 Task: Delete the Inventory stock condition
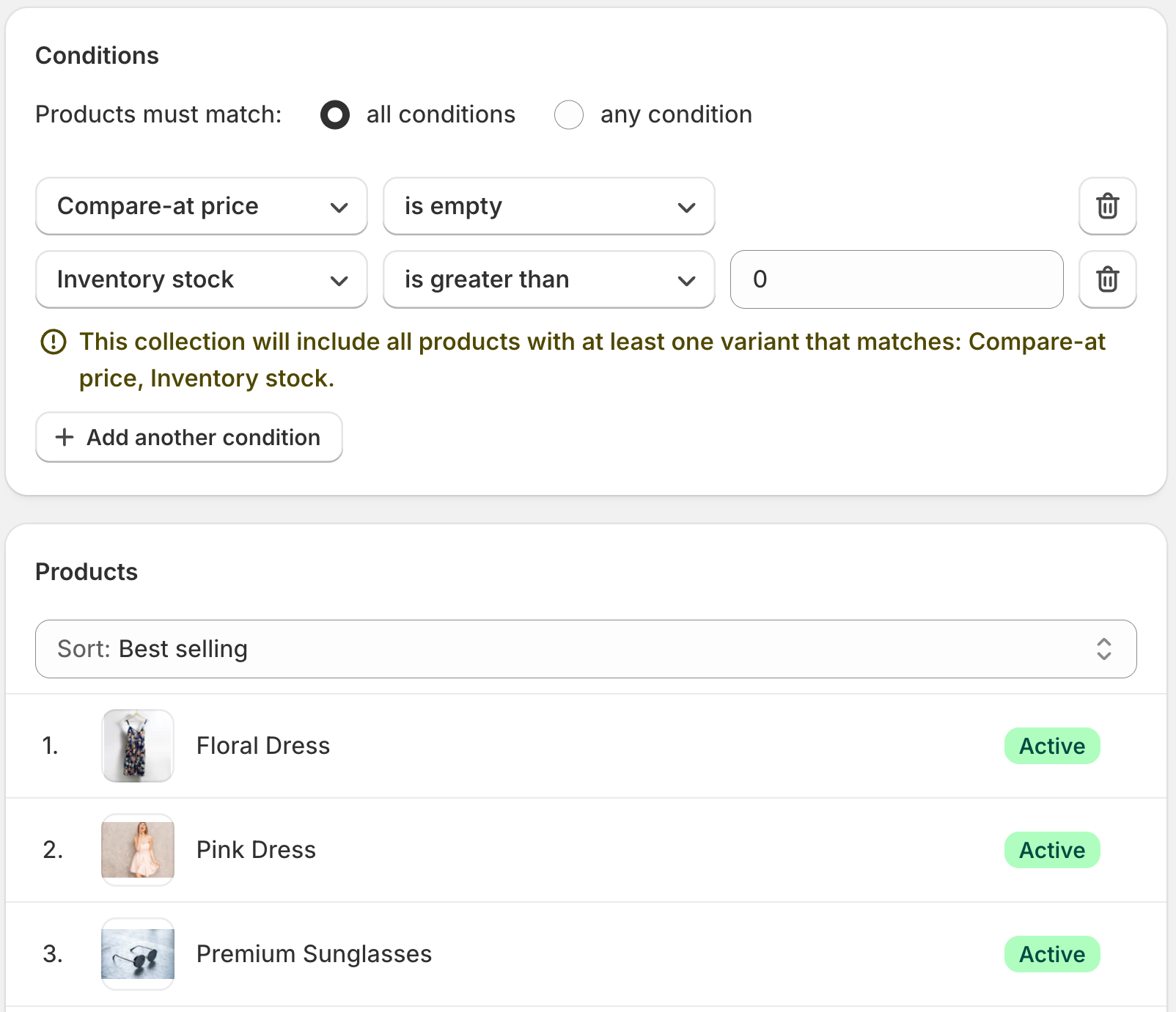pyautogui.click(x=1107, y=279)
